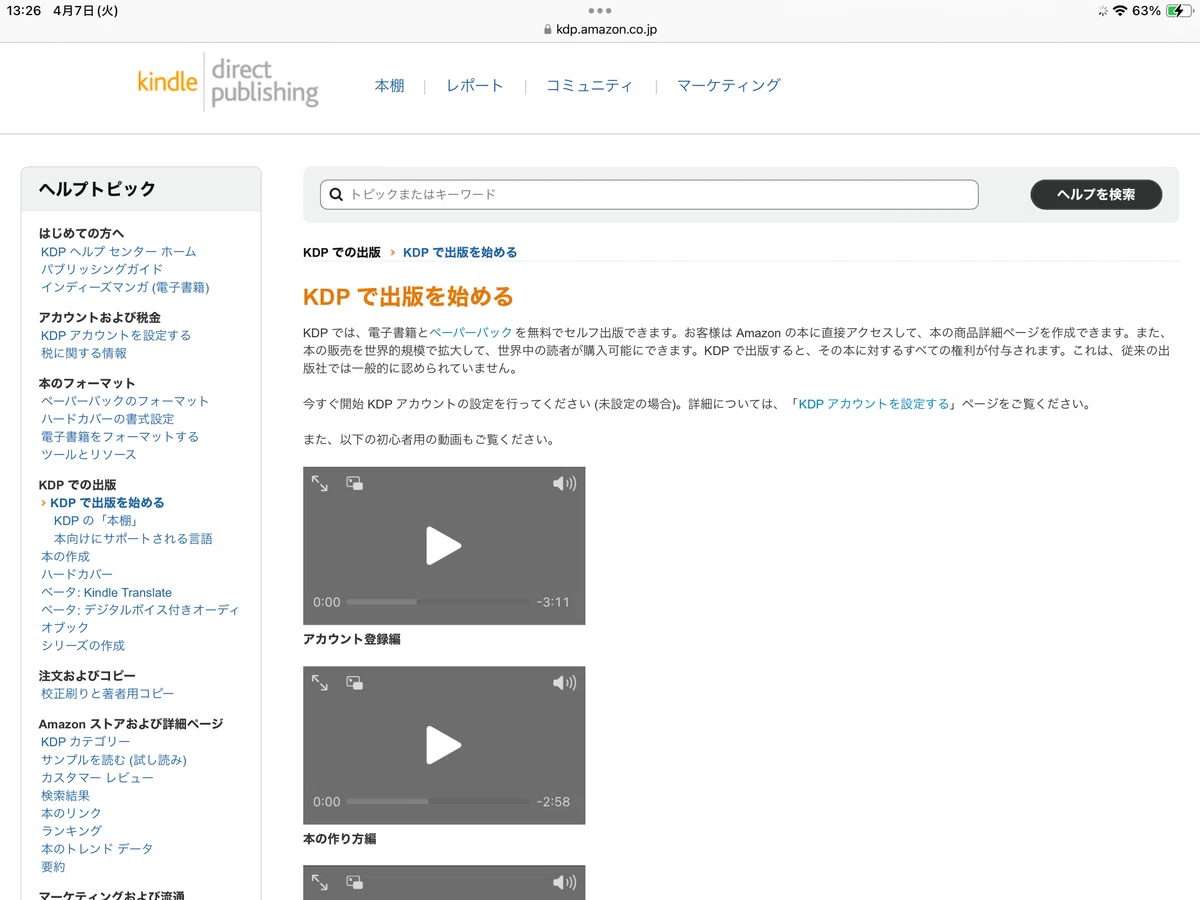Focus the トピックまたはキーワード search field
The height and width of the screenshot is (900, 1200).
click(649, 194)
